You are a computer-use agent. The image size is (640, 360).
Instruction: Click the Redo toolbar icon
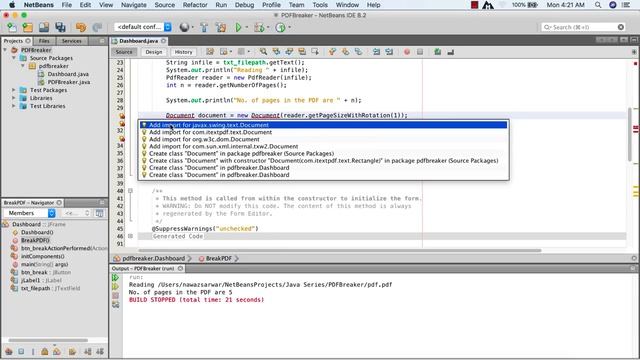(x=97, y=27)
